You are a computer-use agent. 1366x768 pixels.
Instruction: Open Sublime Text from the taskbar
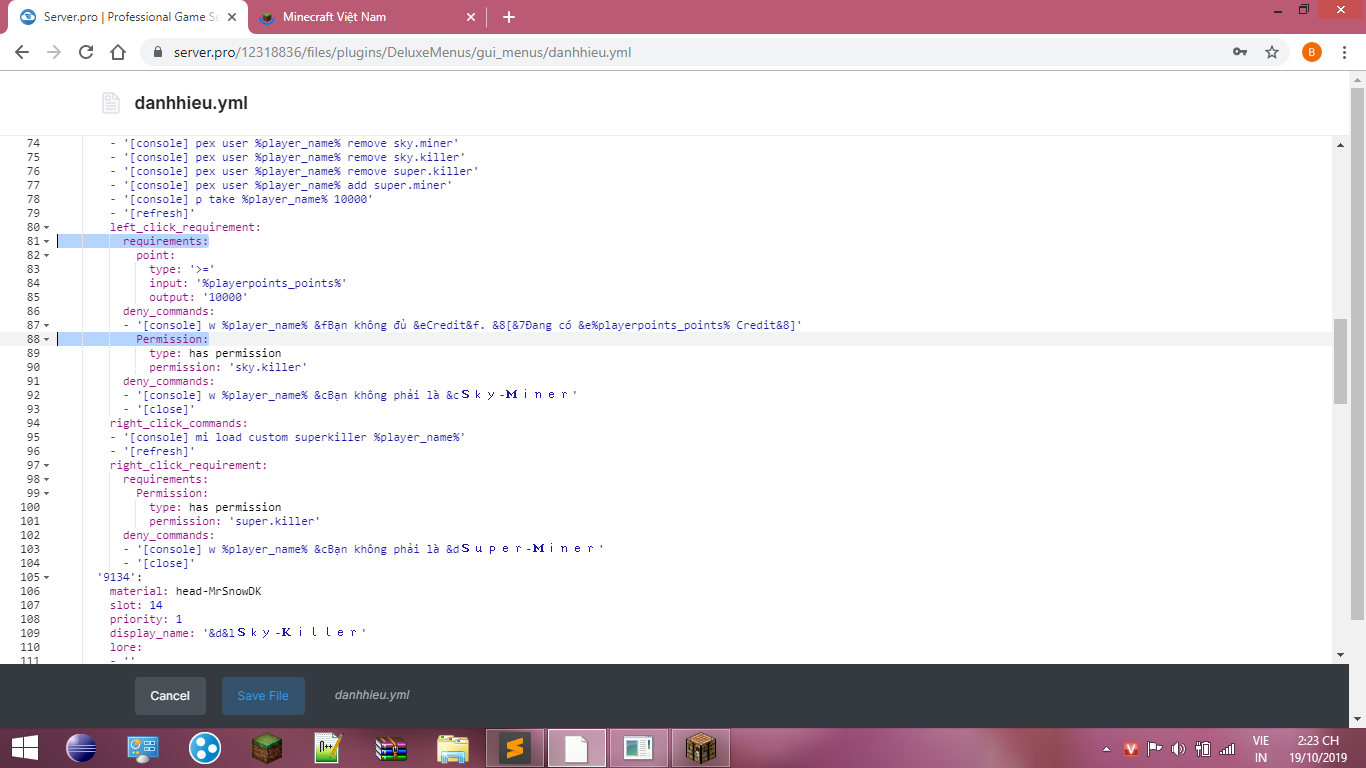[515, 747]
